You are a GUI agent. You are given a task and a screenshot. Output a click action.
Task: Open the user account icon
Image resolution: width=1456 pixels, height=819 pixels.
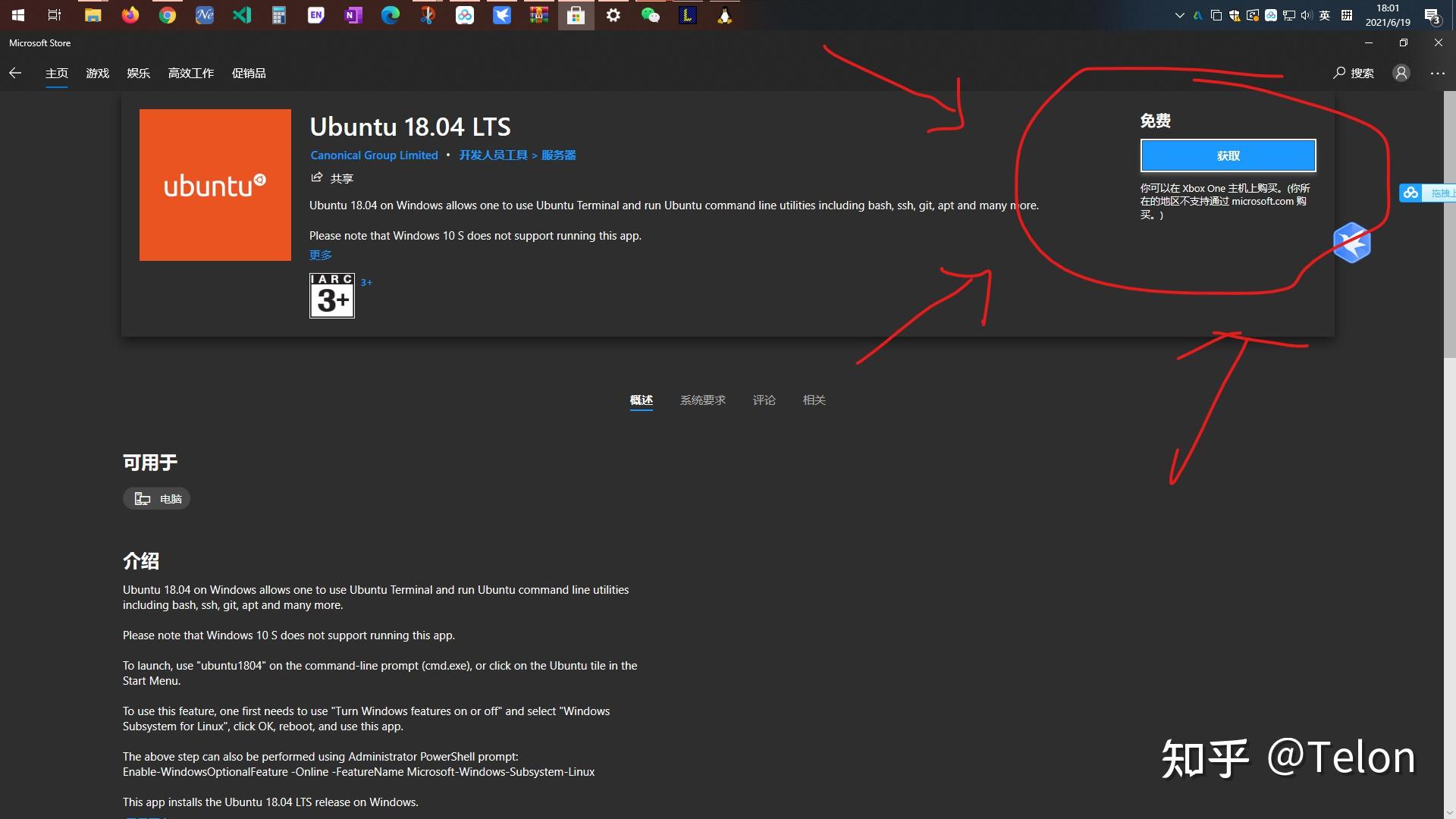pyautogui.click(x=1401, y=73)
